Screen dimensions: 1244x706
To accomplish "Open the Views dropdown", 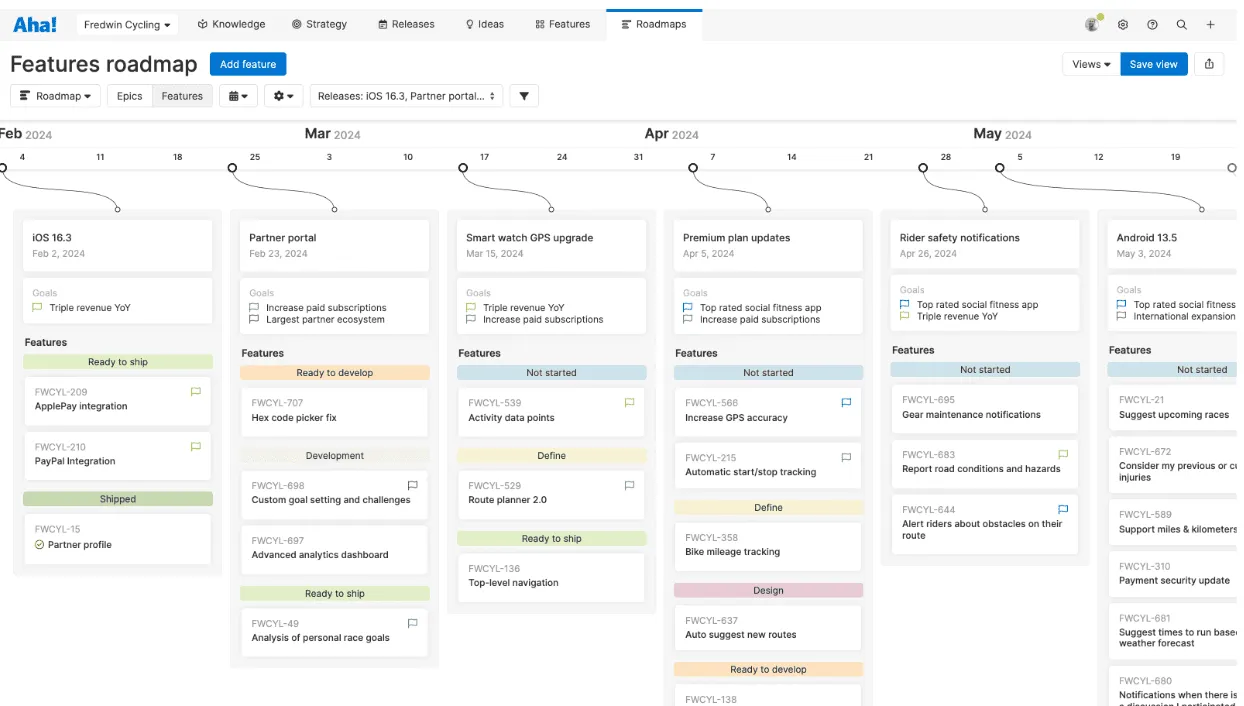I will tap(1091, 64).
